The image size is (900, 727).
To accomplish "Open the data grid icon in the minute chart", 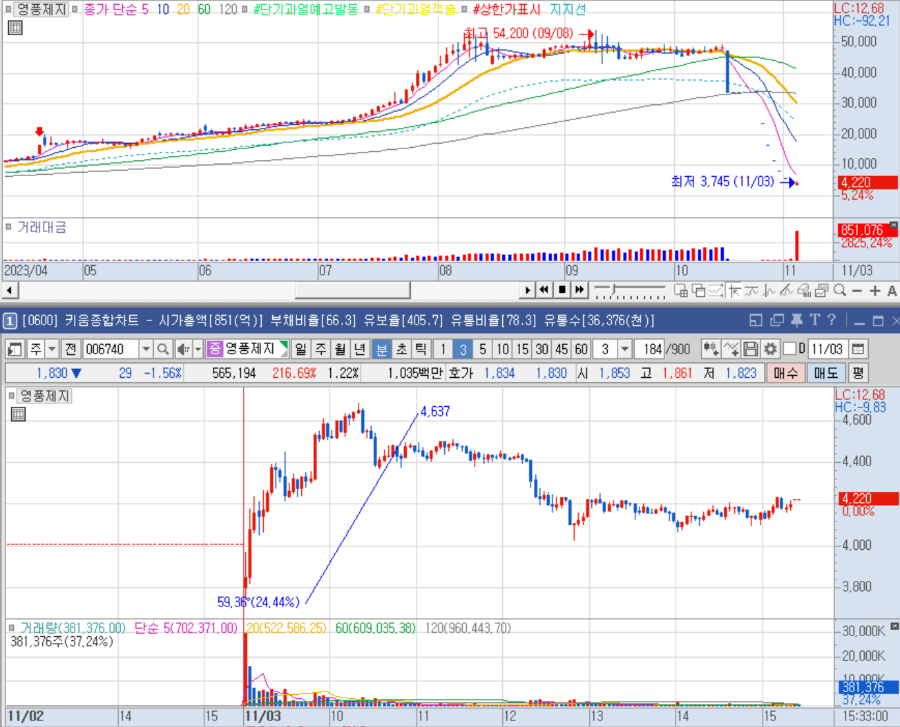I will pyautogui.click(x=18, y=414).
